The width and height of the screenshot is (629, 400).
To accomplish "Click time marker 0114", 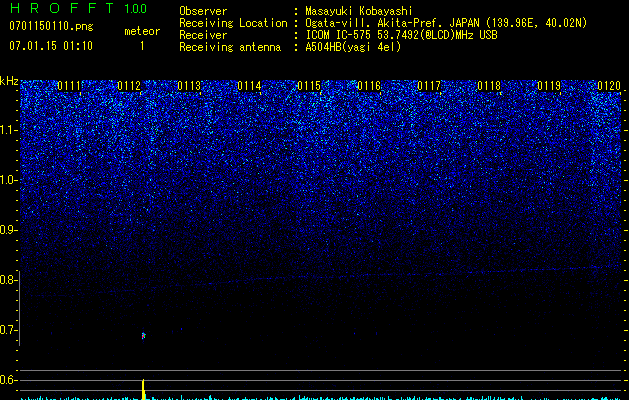I will [x=249, y=86].
